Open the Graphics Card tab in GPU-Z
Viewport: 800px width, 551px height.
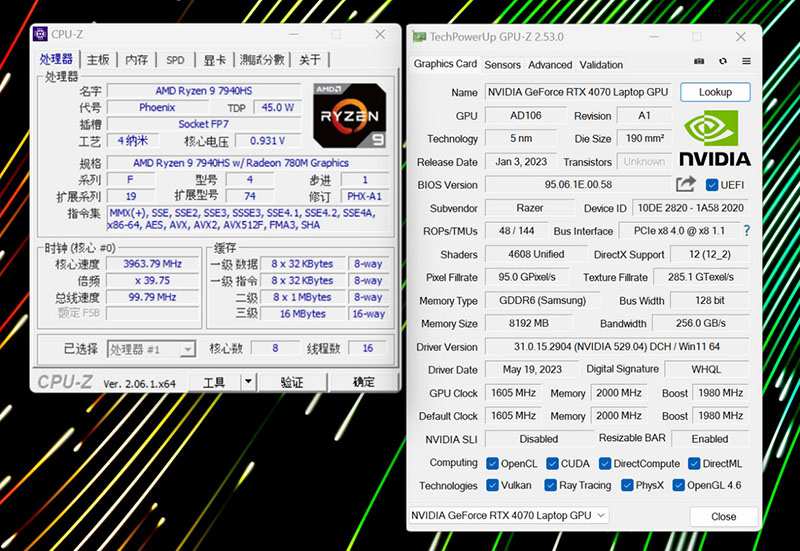[445, 64]
